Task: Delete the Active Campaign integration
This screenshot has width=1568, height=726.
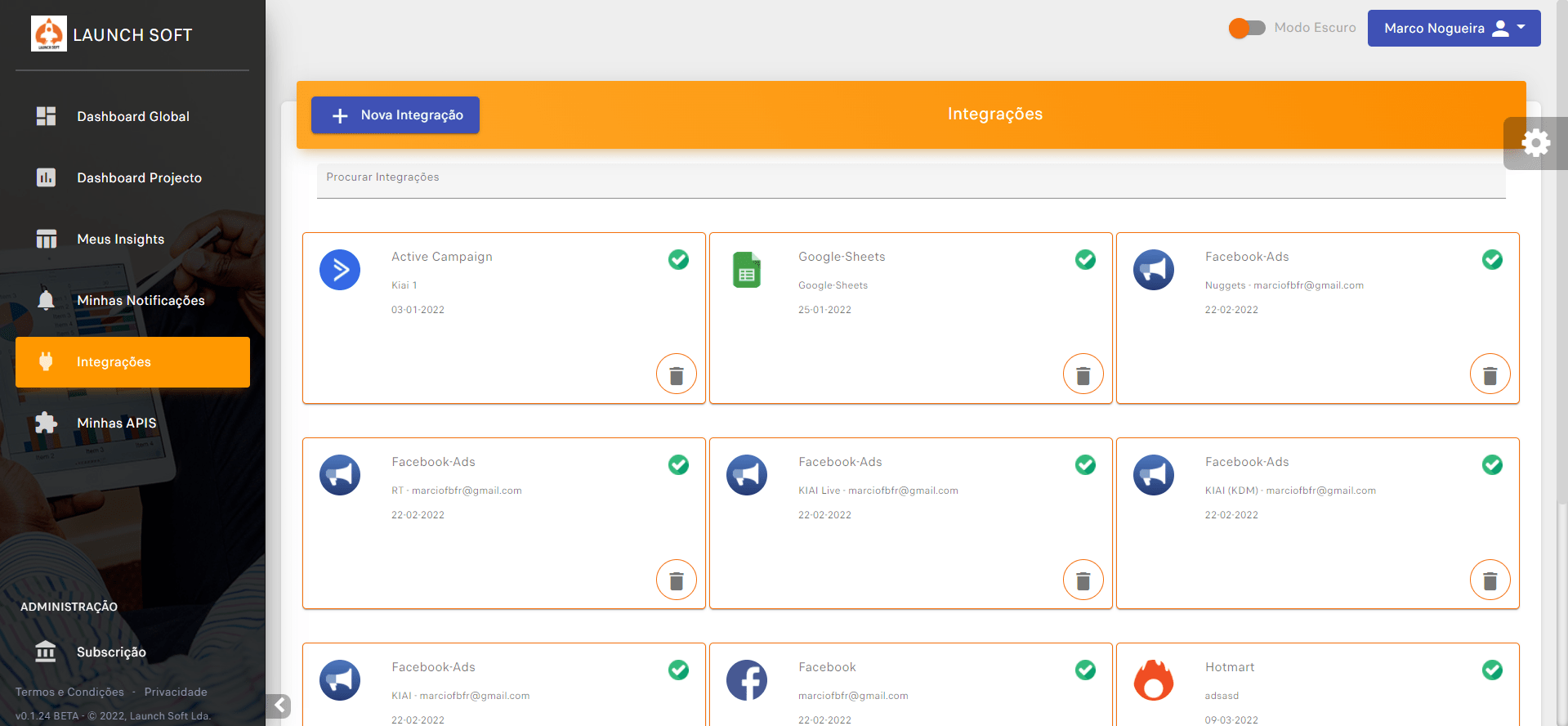Action: click(677, 374)
